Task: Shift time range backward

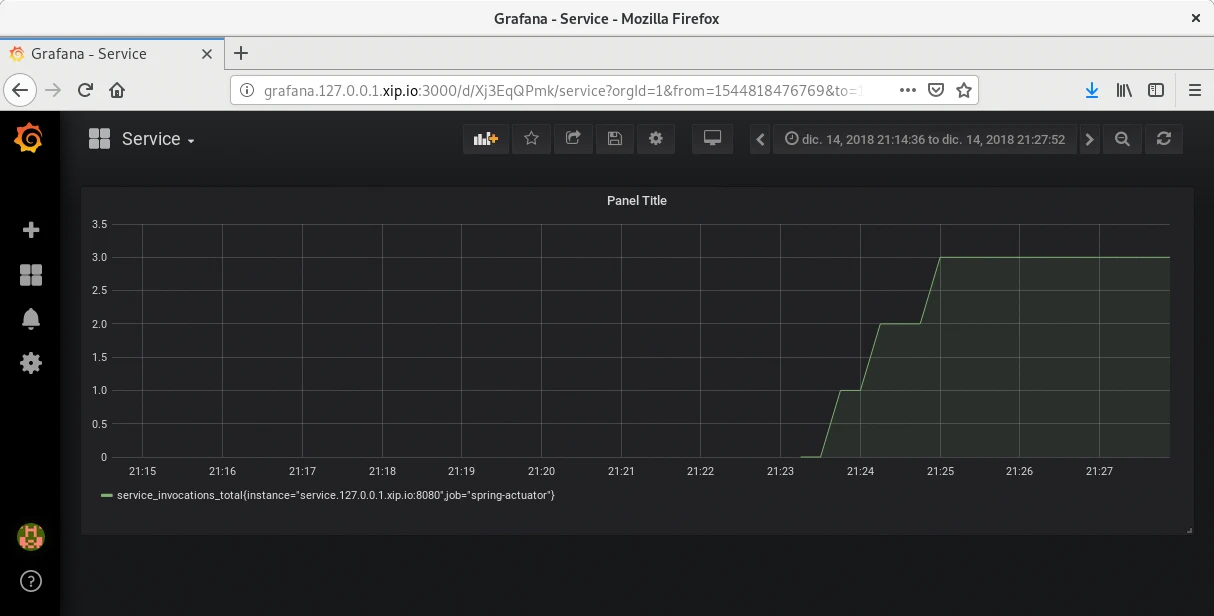Action: tap(761, 140)
